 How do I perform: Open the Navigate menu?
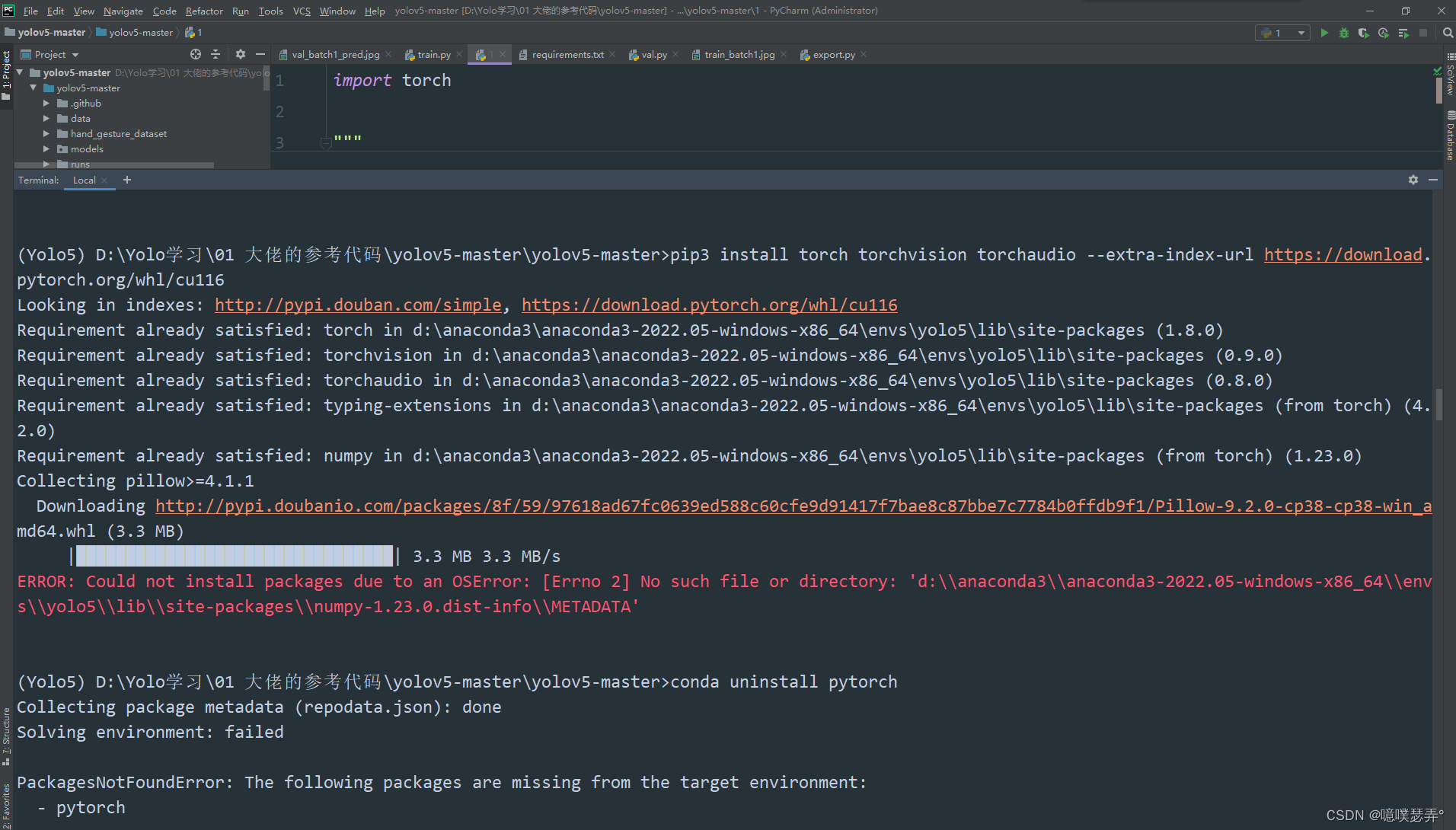pos(123,11)
